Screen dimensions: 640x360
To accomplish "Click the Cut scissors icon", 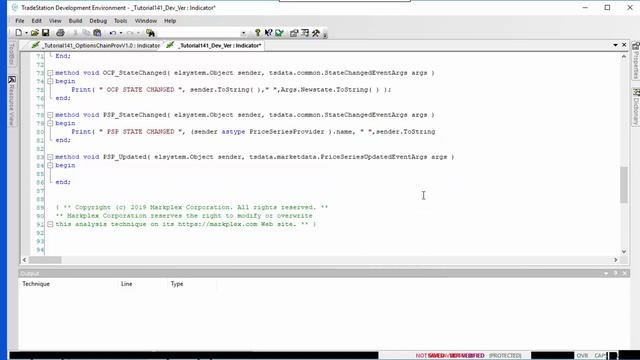I will pyautogui.click(x=75, y=33).
